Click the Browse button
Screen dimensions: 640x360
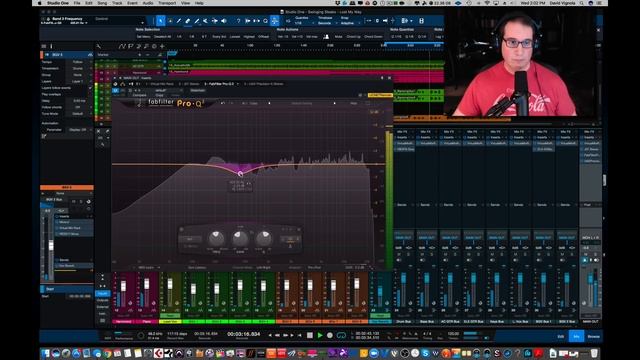point(593,336)
